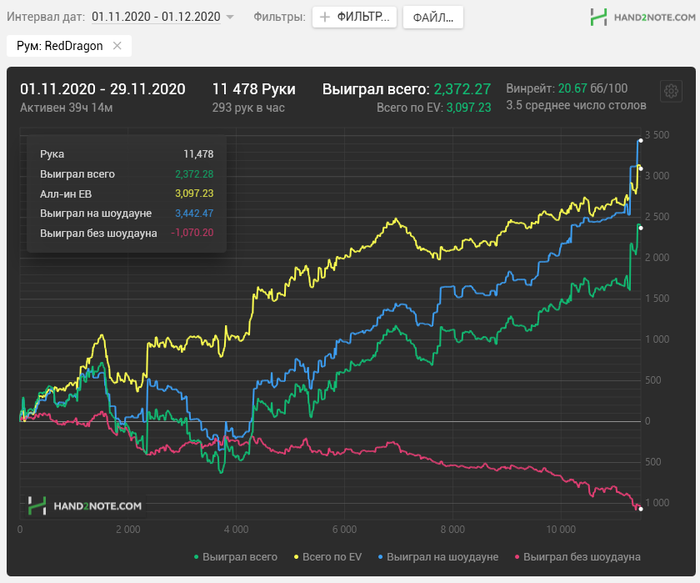Click 3.5 среднее число столов text
Image resolution: width=700 pixels, height=583 pixels.
576,105
